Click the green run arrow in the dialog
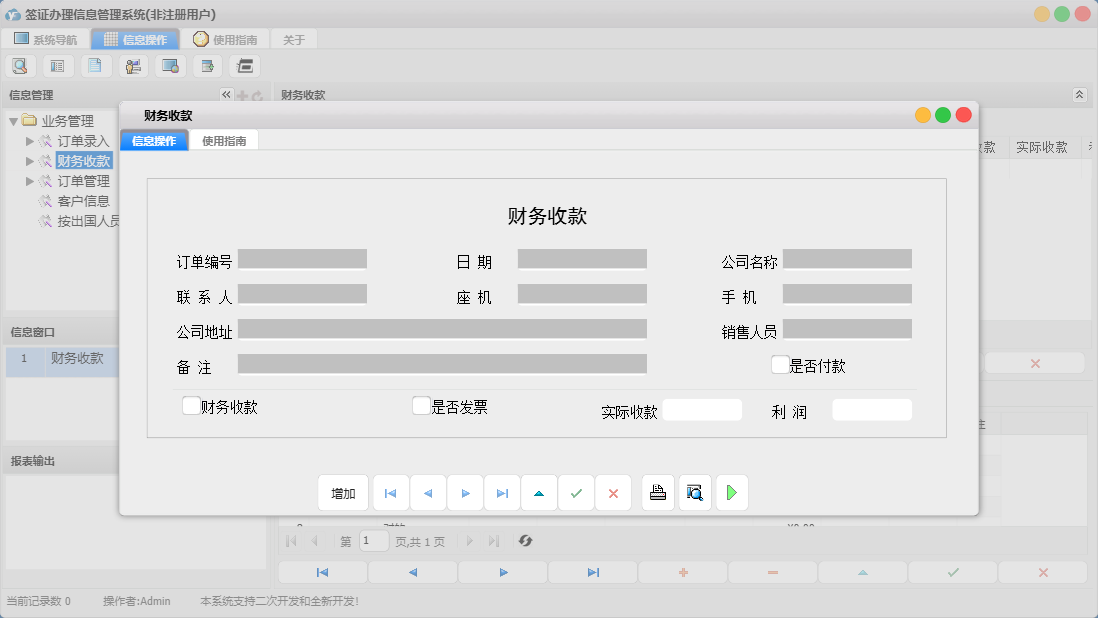The width and height of the screenshot is (1098, 618). pos(731,492)
